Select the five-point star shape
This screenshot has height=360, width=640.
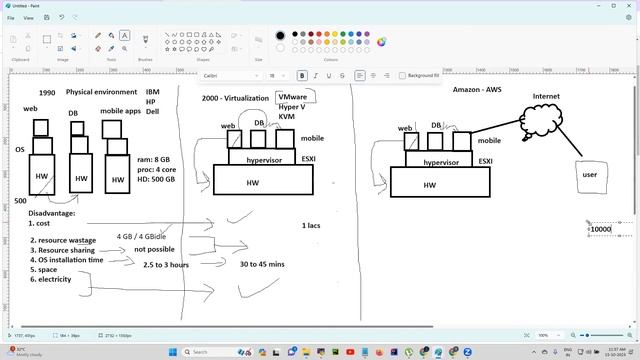(167, 49)
